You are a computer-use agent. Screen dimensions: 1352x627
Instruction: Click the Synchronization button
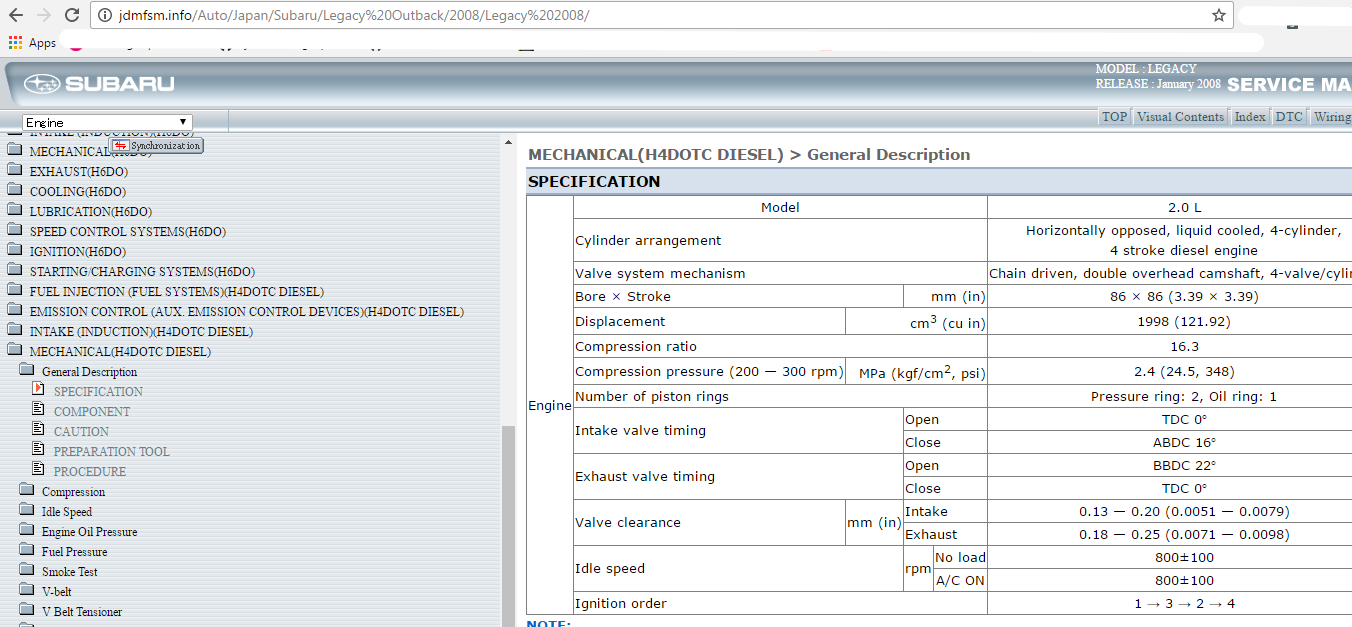[x=157, y=146]
